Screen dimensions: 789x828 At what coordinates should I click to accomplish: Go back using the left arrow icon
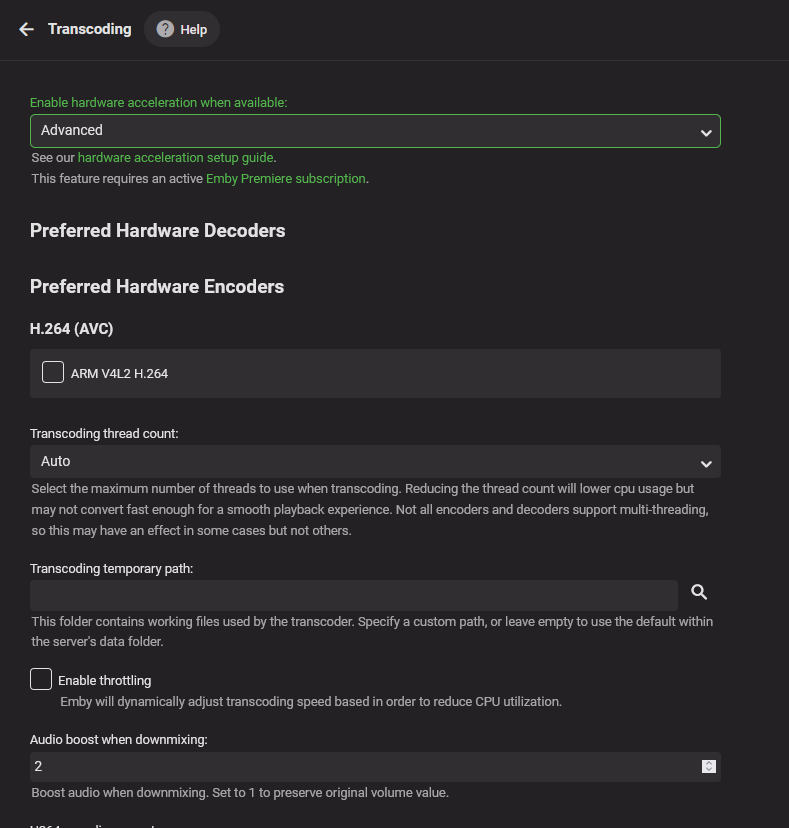tap(26, 29)
